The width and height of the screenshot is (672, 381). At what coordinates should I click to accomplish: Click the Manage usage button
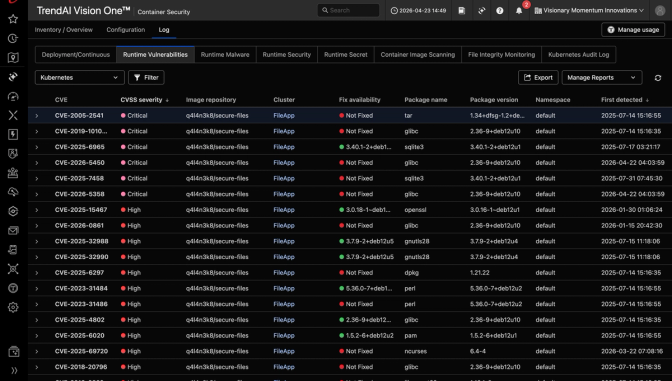[633, 30]
